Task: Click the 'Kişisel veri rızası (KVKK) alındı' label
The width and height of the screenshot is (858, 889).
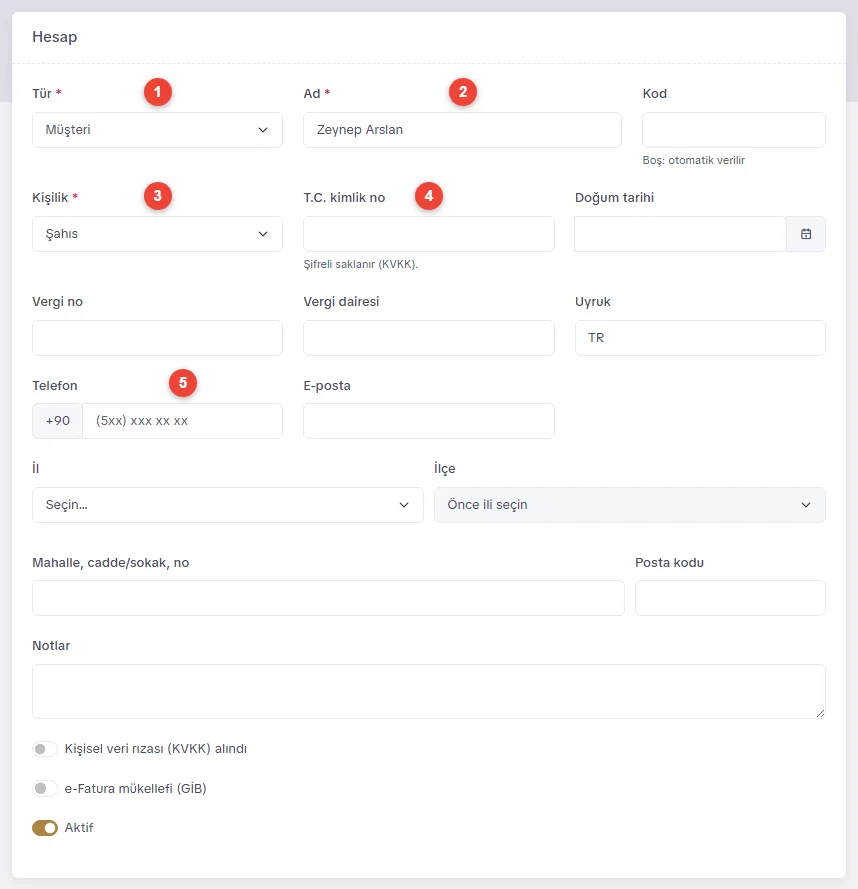Action: (x=156, y=749)
